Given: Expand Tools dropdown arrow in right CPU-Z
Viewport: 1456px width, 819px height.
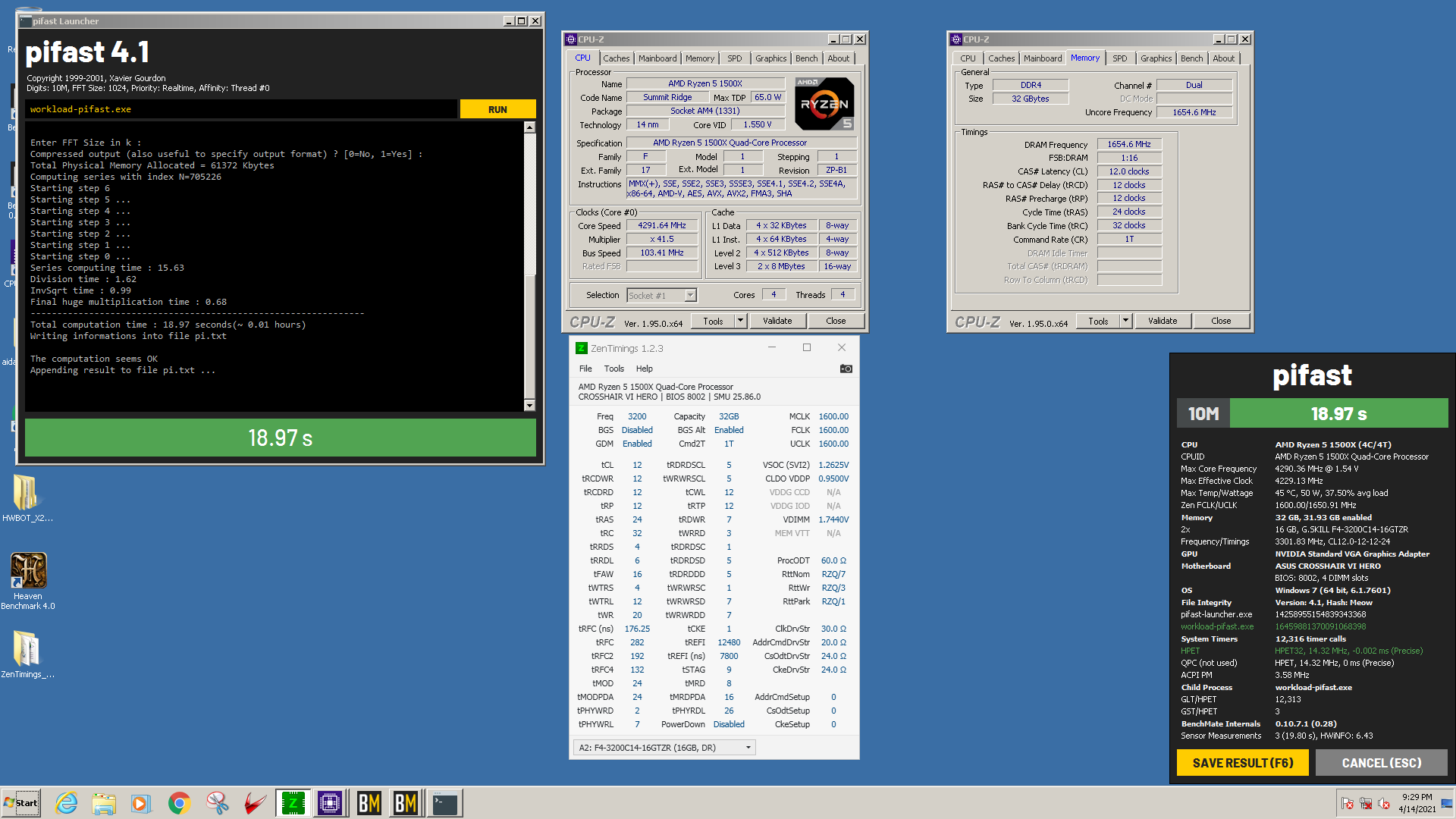Looking at the screenshot, I should pyautogui.click(x=1126, y=322).
